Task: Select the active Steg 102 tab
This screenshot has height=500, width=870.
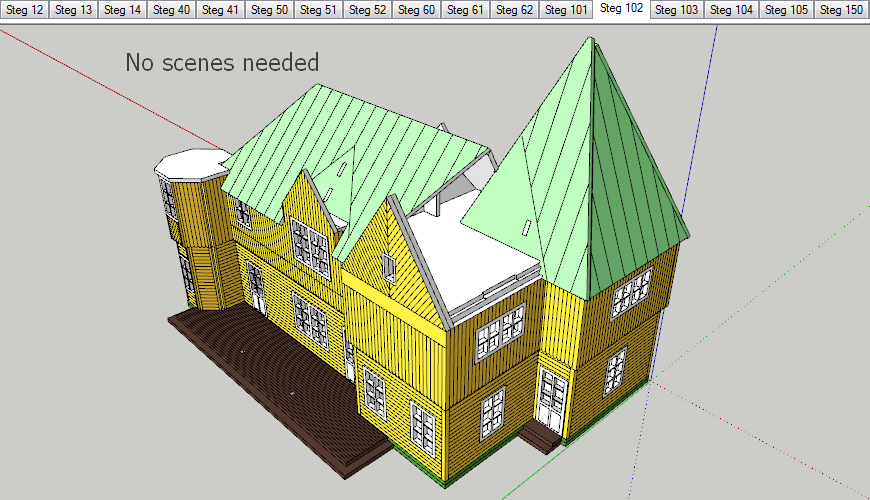Action: pyautogui.click(x=621, y=9)
